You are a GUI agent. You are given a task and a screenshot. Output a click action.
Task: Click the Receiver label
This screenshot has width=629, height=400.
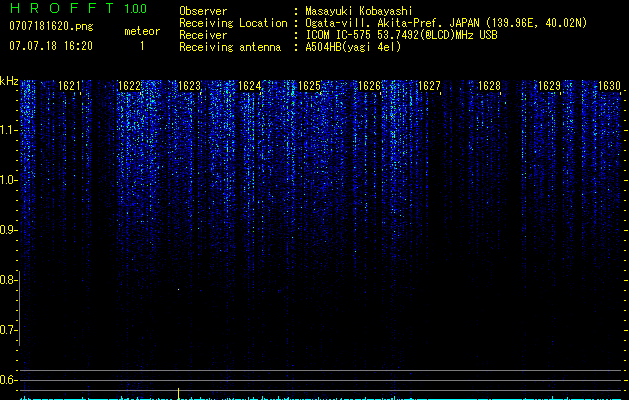[203, 35]
